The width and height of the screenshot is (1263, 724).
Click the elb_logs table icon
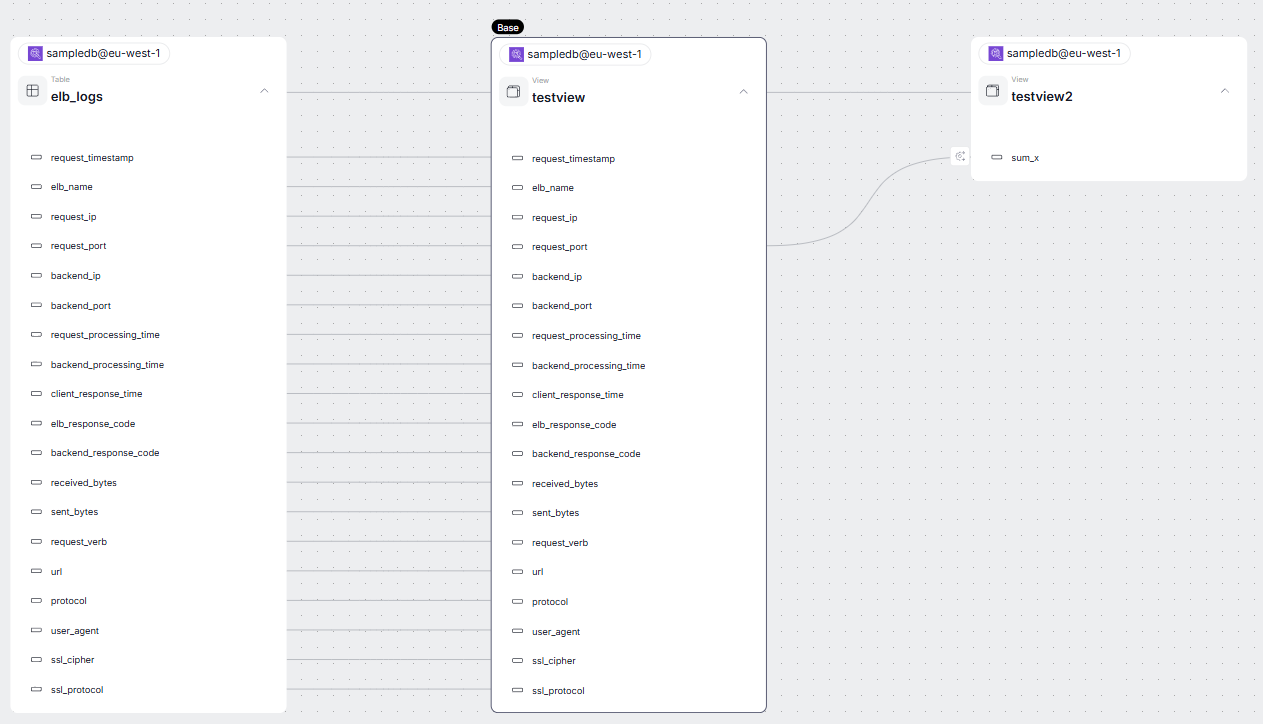click(x=32, y=91)
